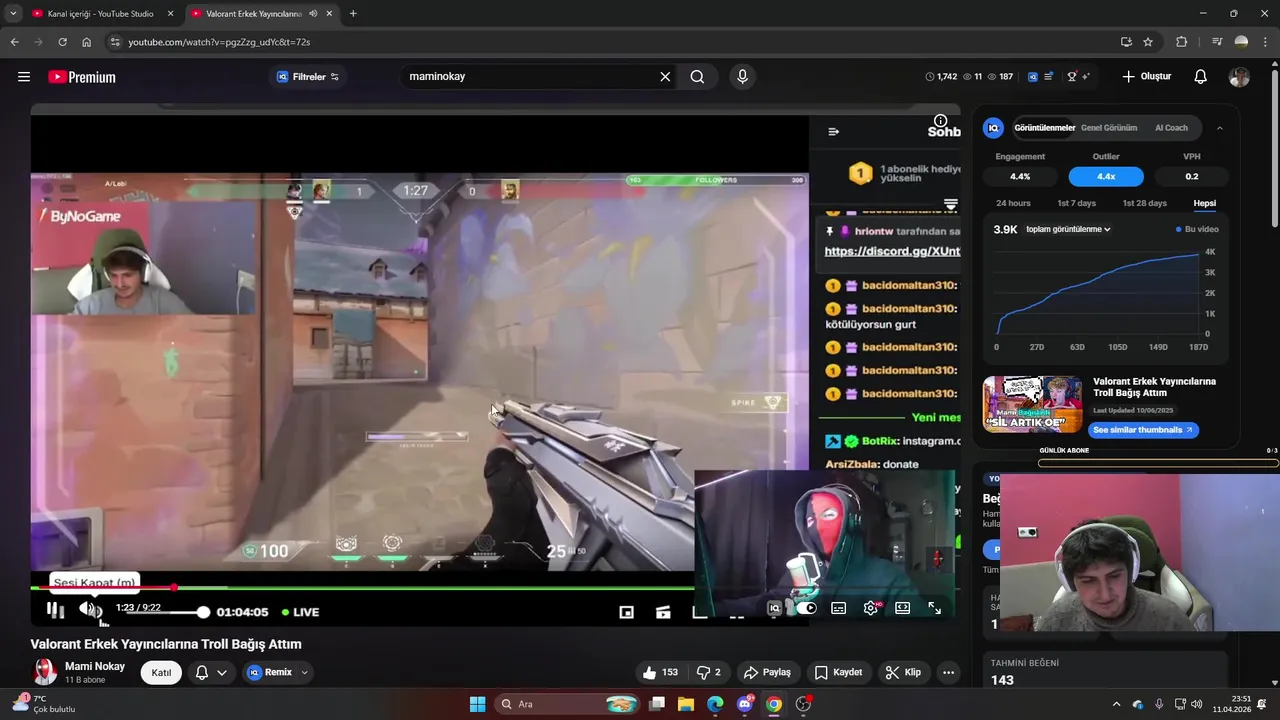Mute video with player volume icon
This screenshot has width=1280, height=720.
[x=88, y=609]
